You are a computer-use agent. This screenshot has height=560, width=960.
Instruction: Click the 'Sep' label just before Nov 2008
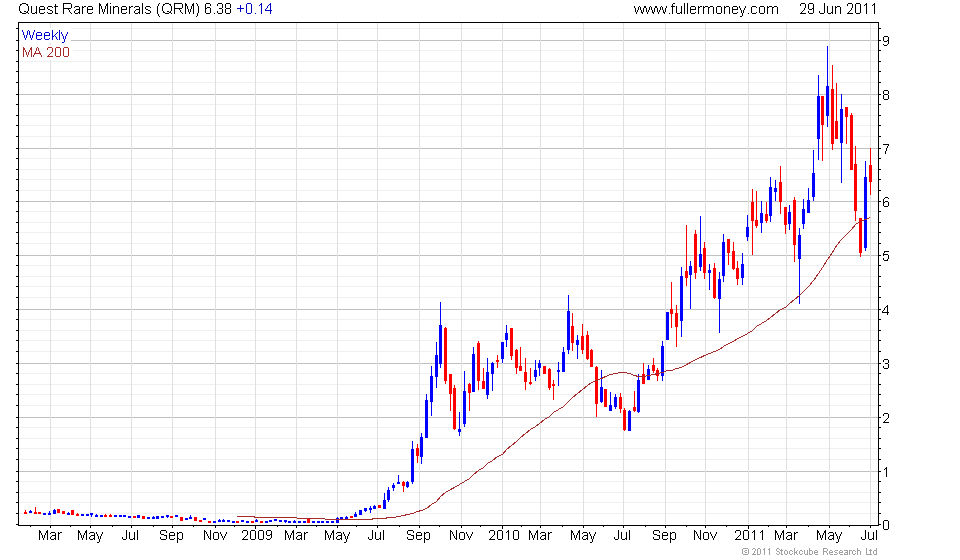tap(171, 536)
